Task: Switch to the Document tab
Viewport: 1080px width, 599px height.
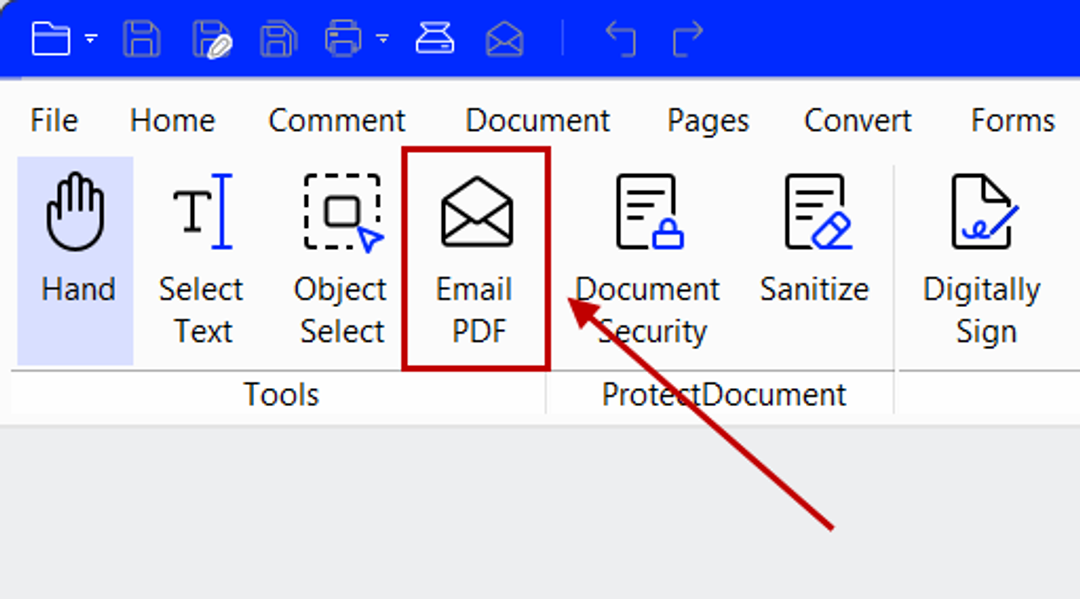Action: [537, 121]
